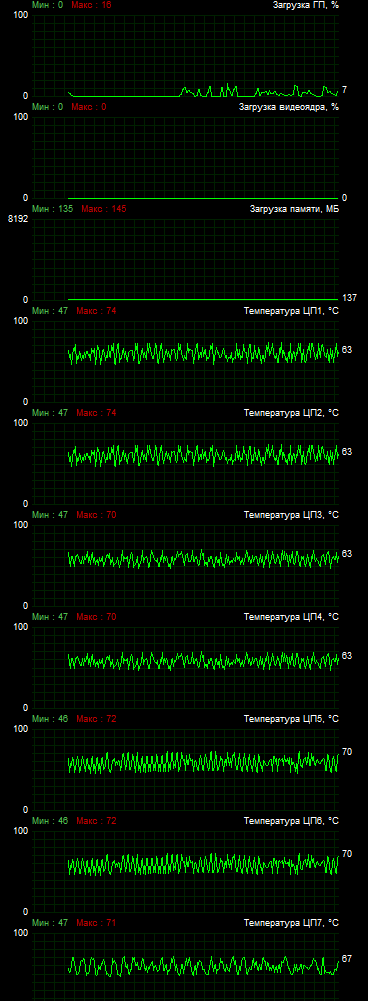This screenshot has width=368, height=1001.
Task: Click the 'Загрузка видеоядра, %' graph title
Action: coord(289,107)
